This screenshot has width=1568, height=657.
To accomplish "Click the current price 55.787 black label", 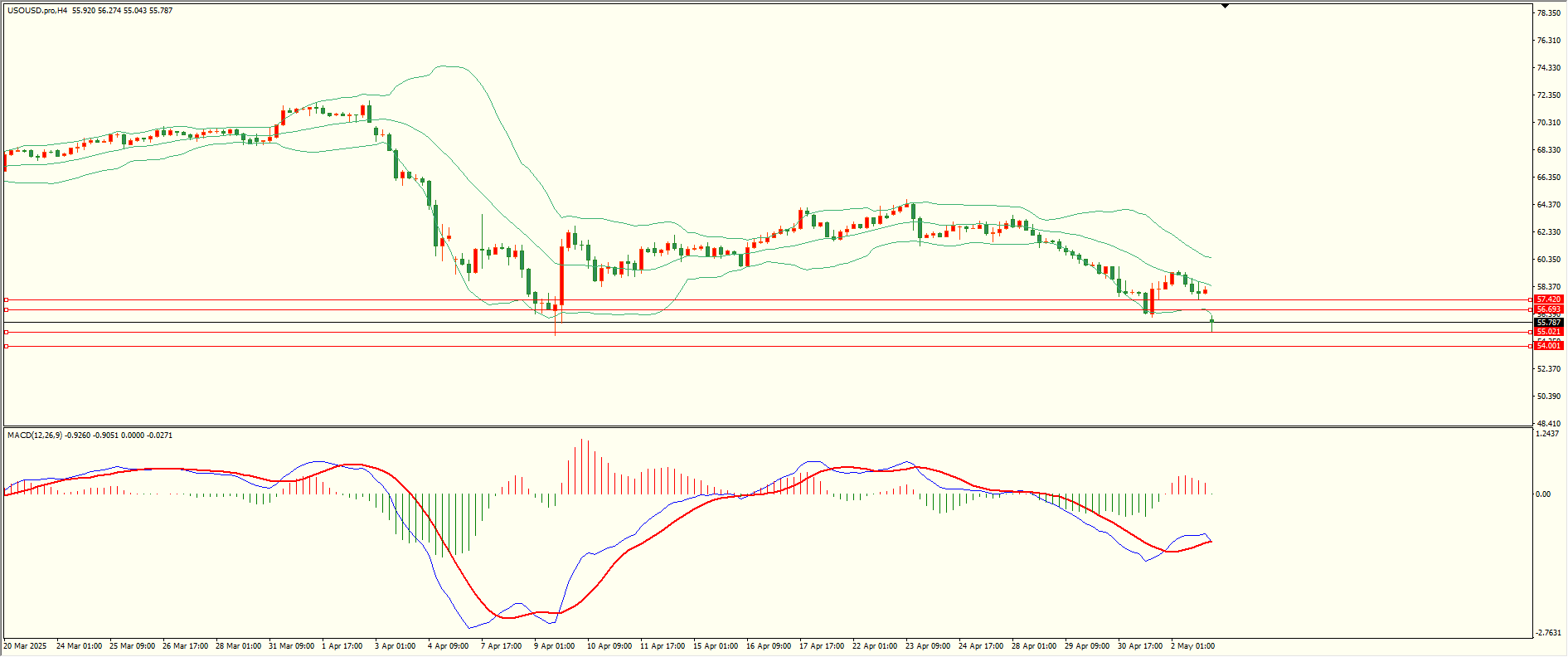I will pos(1548,322).
